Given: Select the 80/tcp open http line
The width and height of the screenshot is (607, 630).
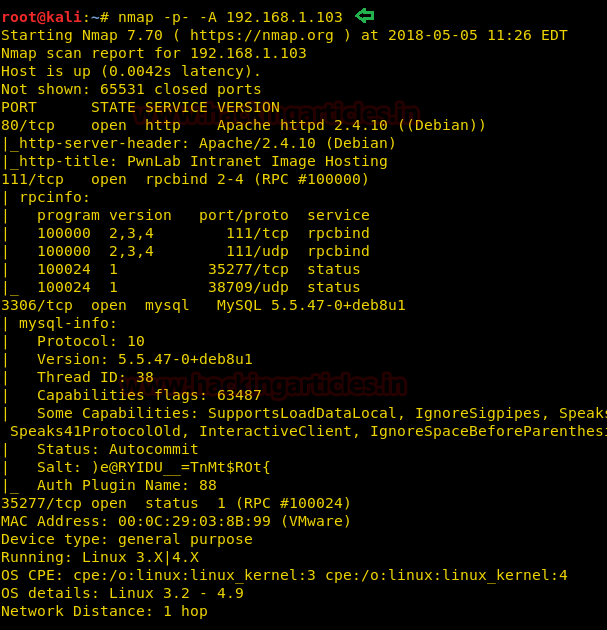Looking at the screenshot, I should [243, 125].
